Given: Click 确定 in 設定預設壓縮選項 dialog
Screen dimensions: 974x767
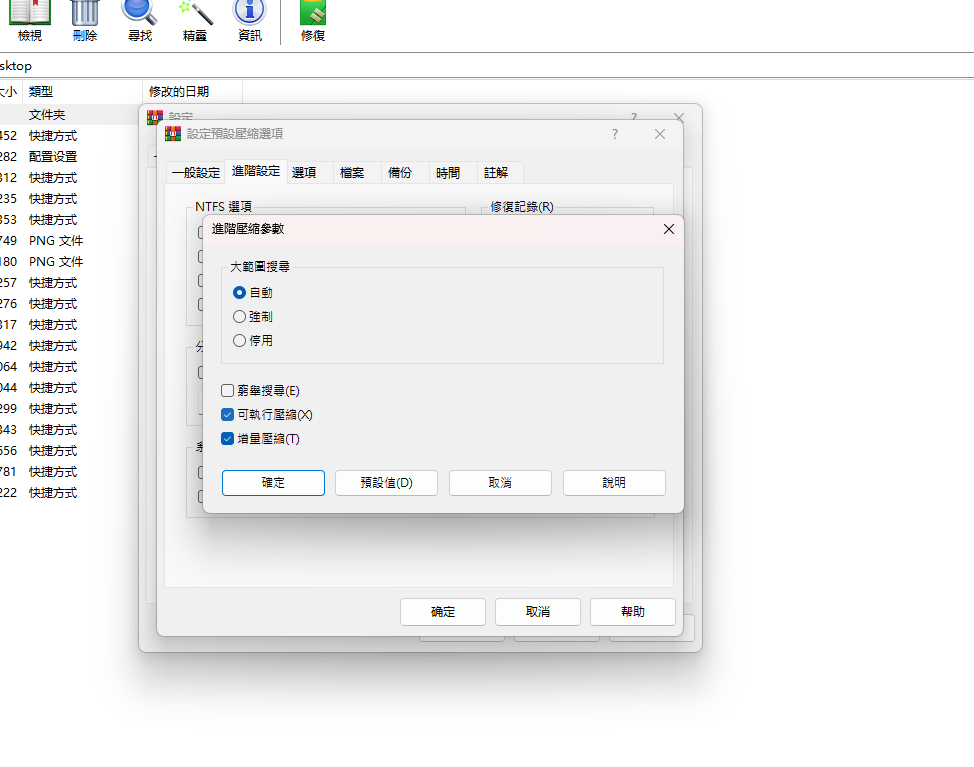Looking at the screenshot, I should (x=443, y=612).
